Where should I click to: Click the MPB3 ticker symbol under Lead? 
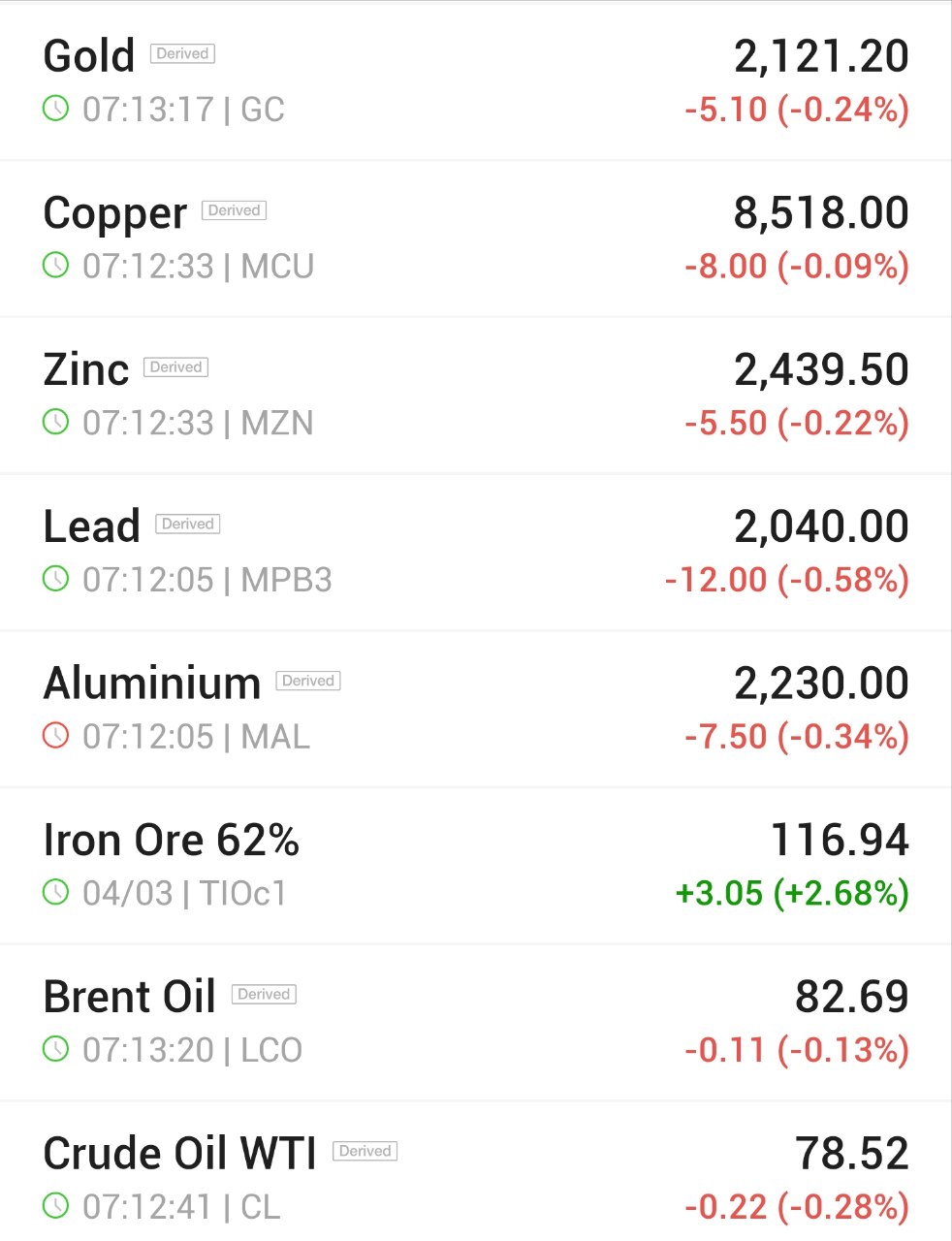(x=287, y=580)
